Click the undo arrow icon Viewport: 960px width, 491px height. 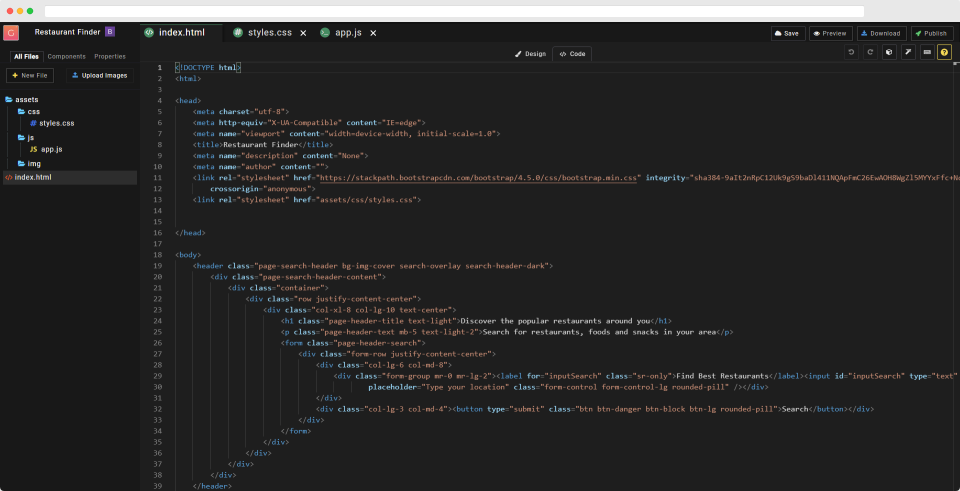click(850, 53)
